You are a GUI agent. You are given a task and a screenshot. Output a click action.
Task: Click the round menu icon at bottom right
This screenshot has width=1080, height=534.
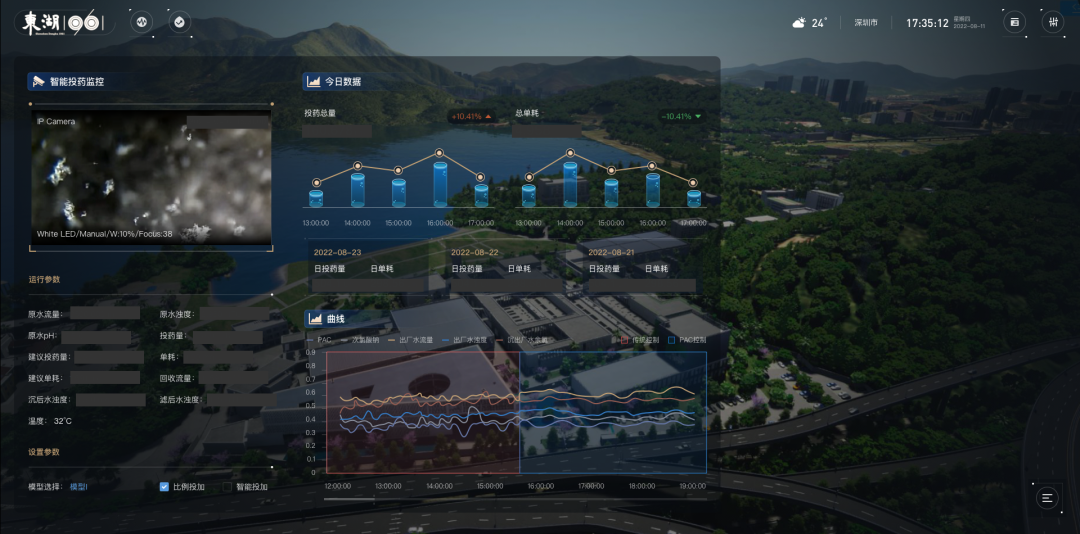tap(1047, 497)
